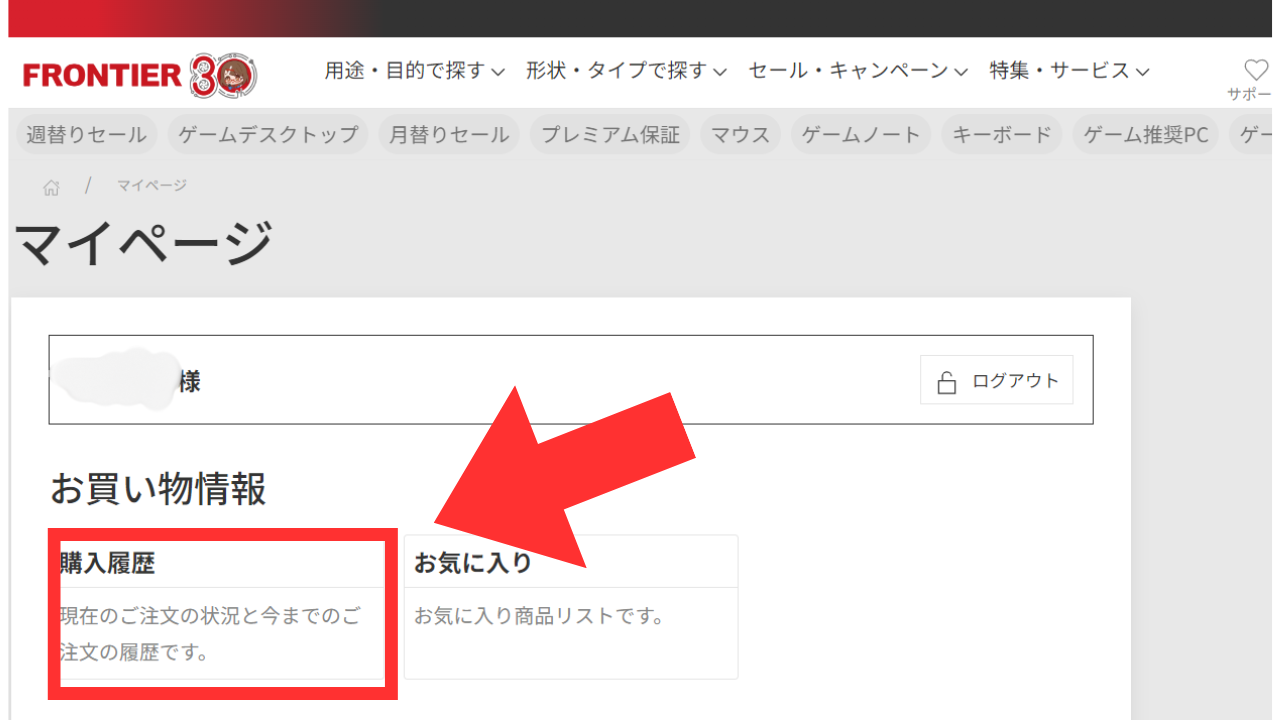The width and height of the screenshot is (1280, 720).
Task: Open the プレミアム保証 tag
Action: (610, 135)
